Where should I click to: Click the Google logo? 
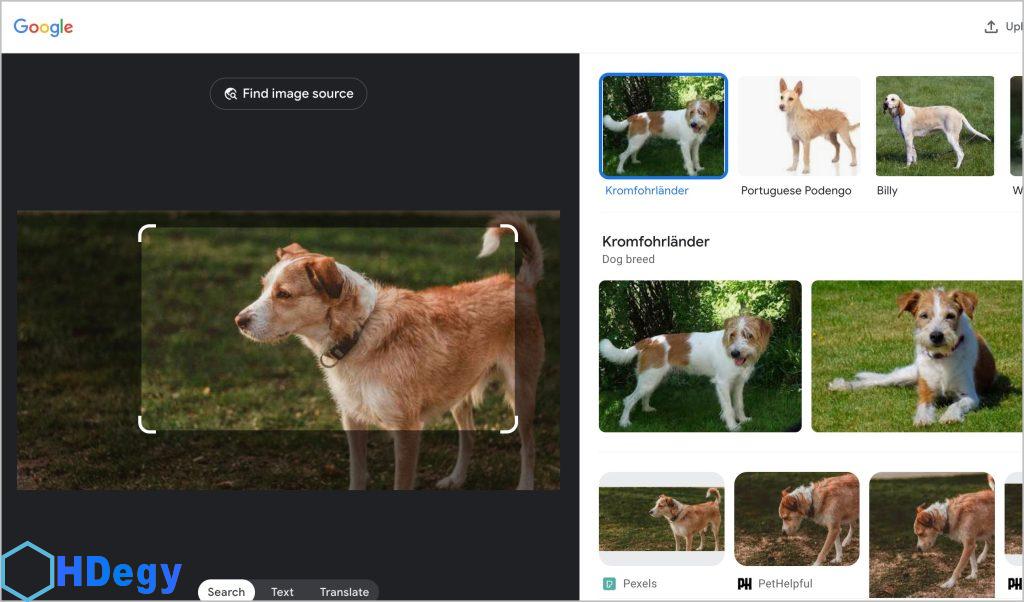tap(43, 27)
